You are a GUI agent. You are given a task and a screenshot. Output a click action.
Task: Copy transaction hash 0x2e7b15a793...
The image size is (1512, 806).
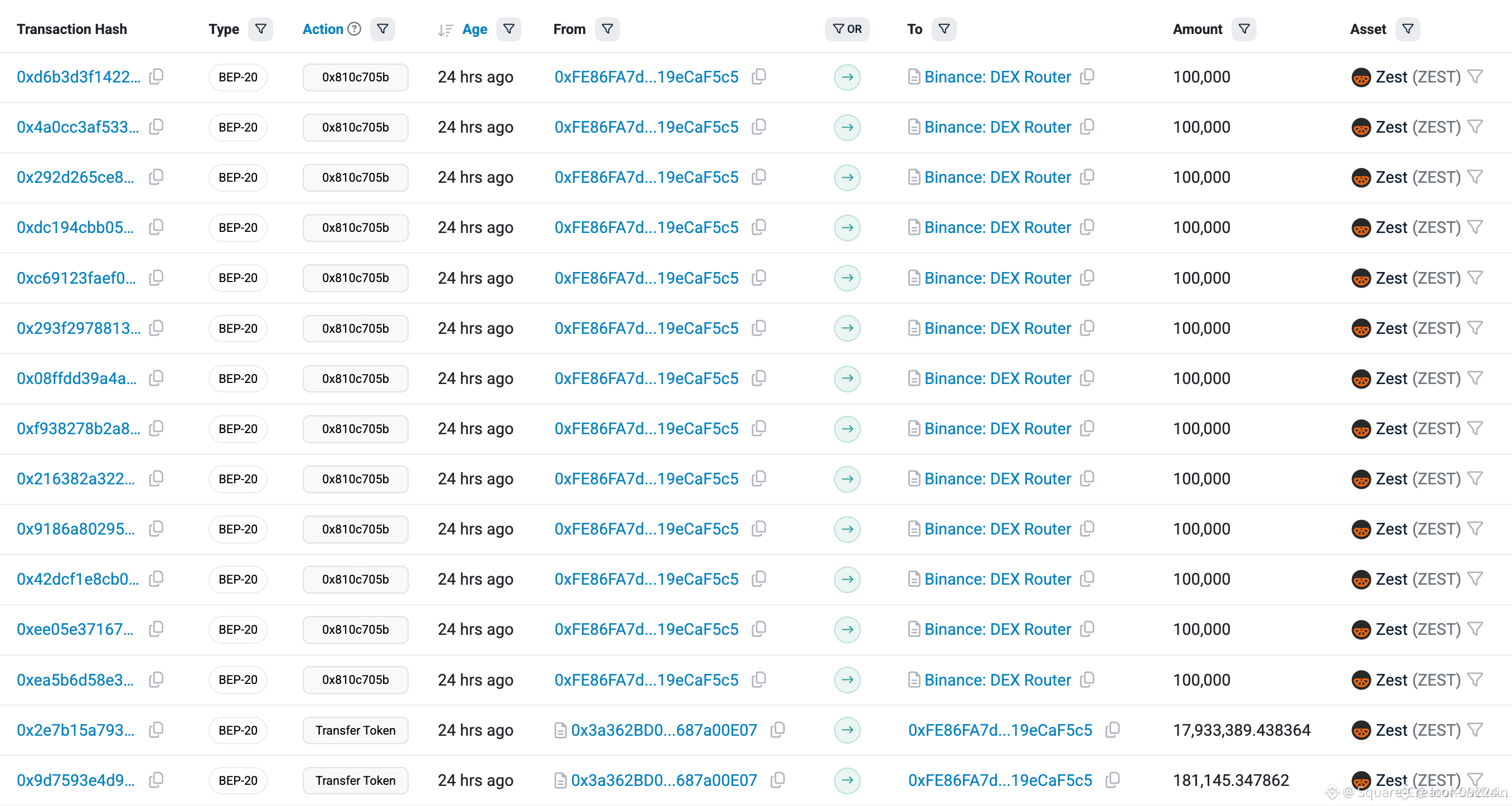click(x=156, y=730)
